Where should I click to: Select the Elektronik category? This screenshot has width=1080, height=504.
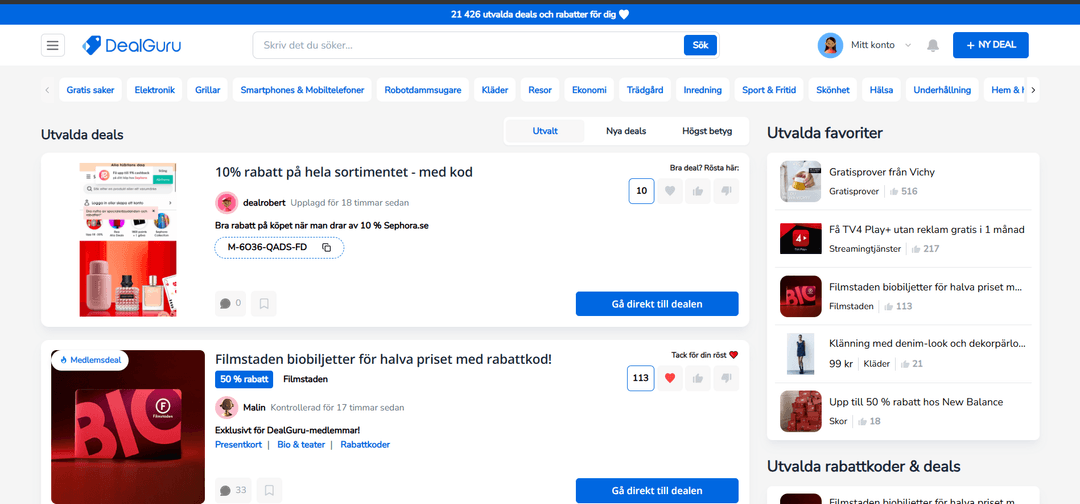tap(154, 90)
